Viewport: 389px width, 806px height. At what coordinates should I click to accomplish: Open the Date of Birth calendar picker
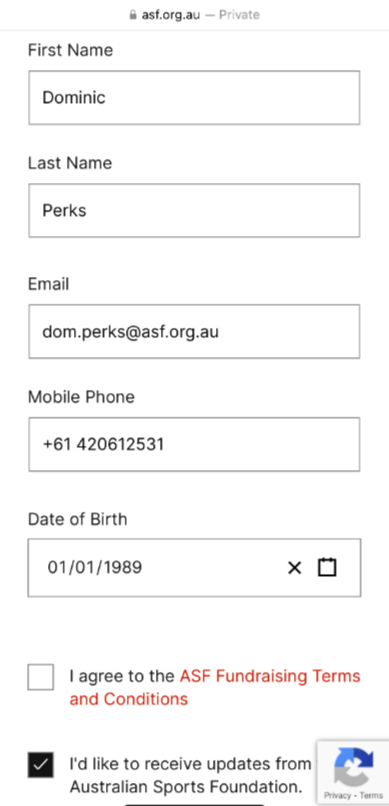point(327,567)
